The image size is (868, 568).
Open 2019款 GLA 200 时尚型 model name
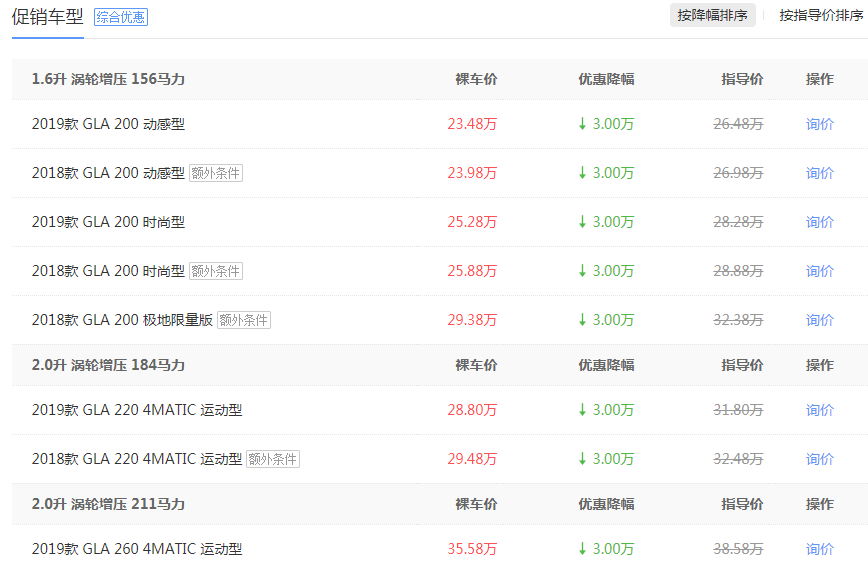tap(108, 222)
